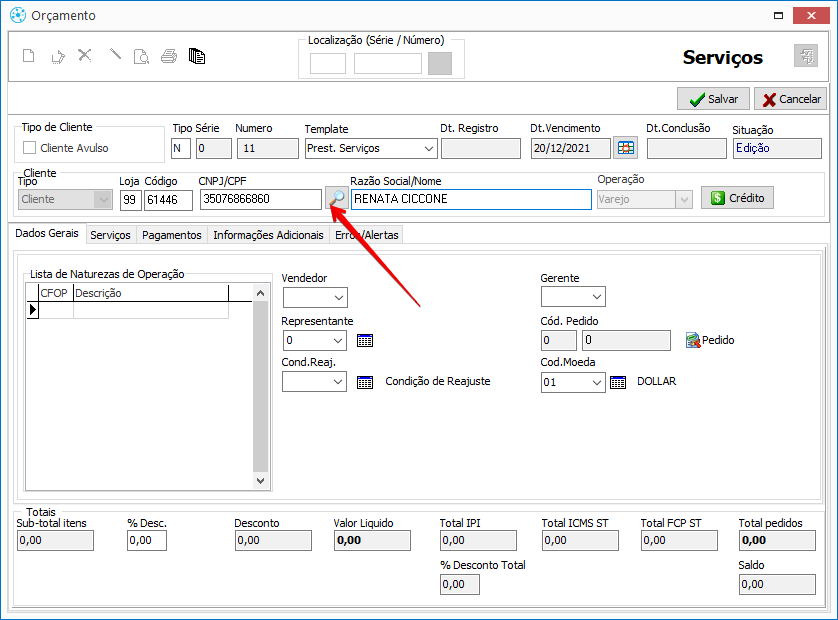Click the CNPJ/CPF input field
This screenshot has width=838, height=620.
261,199
